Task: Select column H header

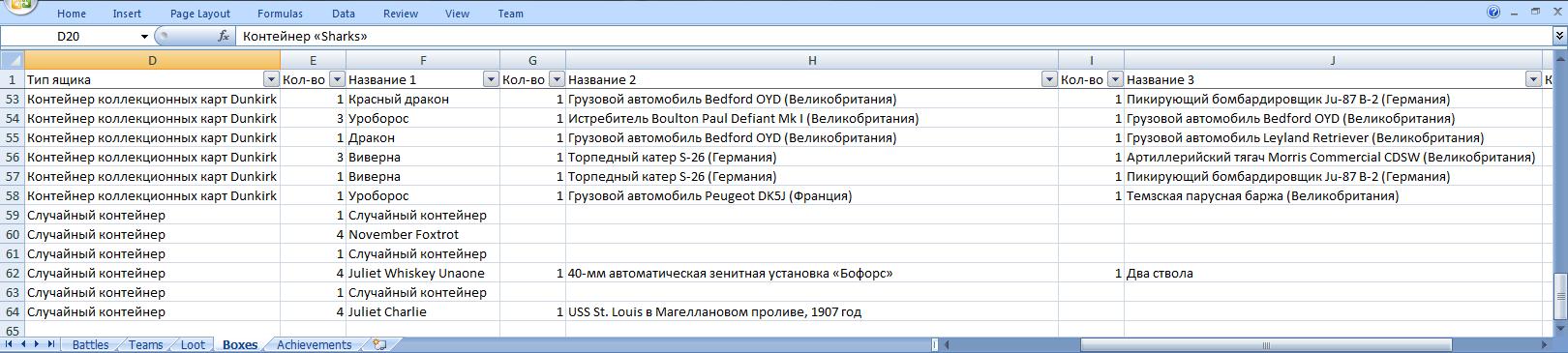Action: (x=812, y=60)
